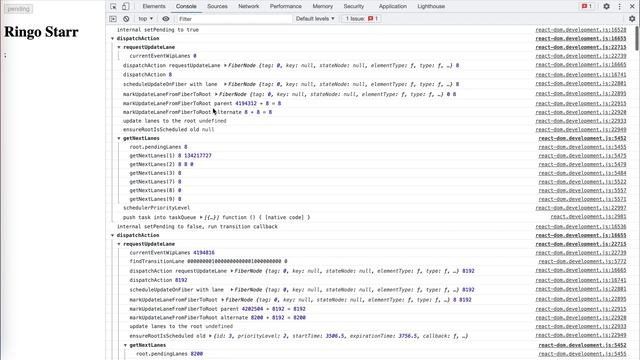Open the Security tab
Screen dimensions: 640x360
point(353,7)
